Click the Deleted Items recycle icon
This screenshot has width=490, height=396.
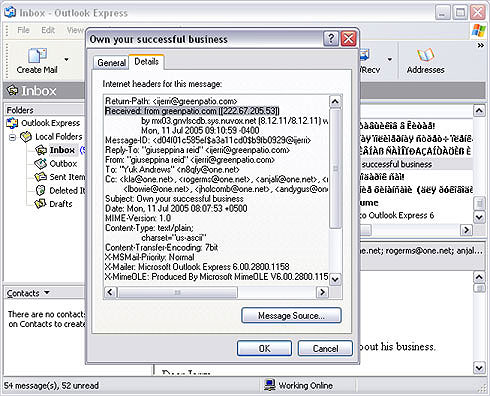[40, 190]
